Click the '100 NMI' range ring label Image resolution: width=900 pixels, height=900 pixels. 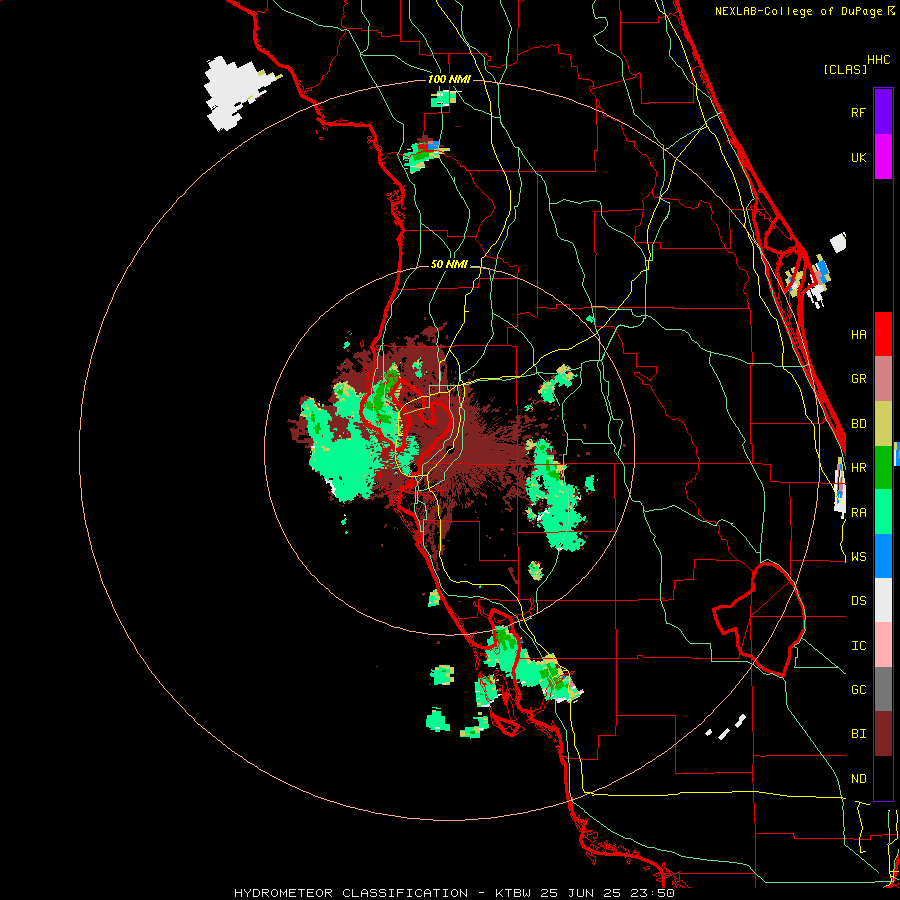[x=449, y=79]
